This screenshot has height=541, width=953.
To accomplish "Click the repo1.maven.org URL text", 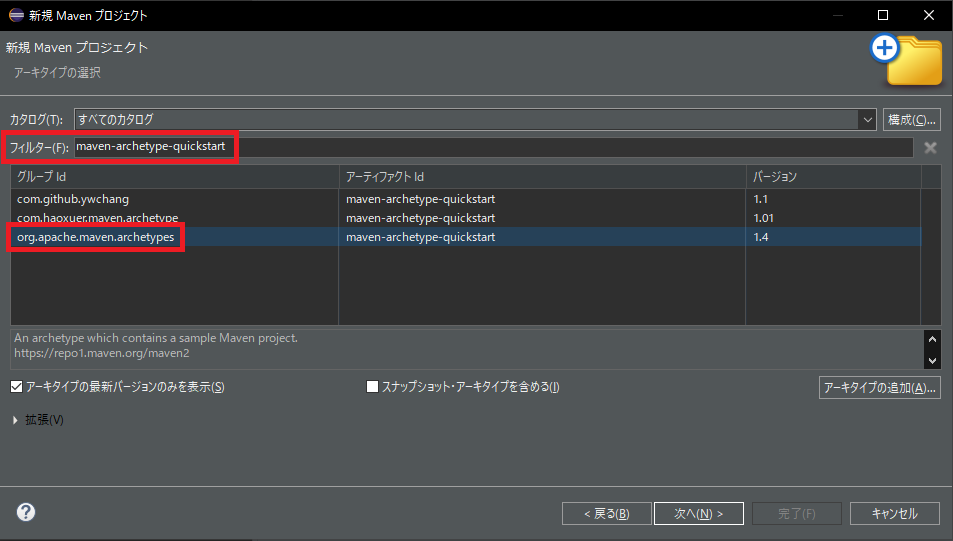I will point(101,353).
